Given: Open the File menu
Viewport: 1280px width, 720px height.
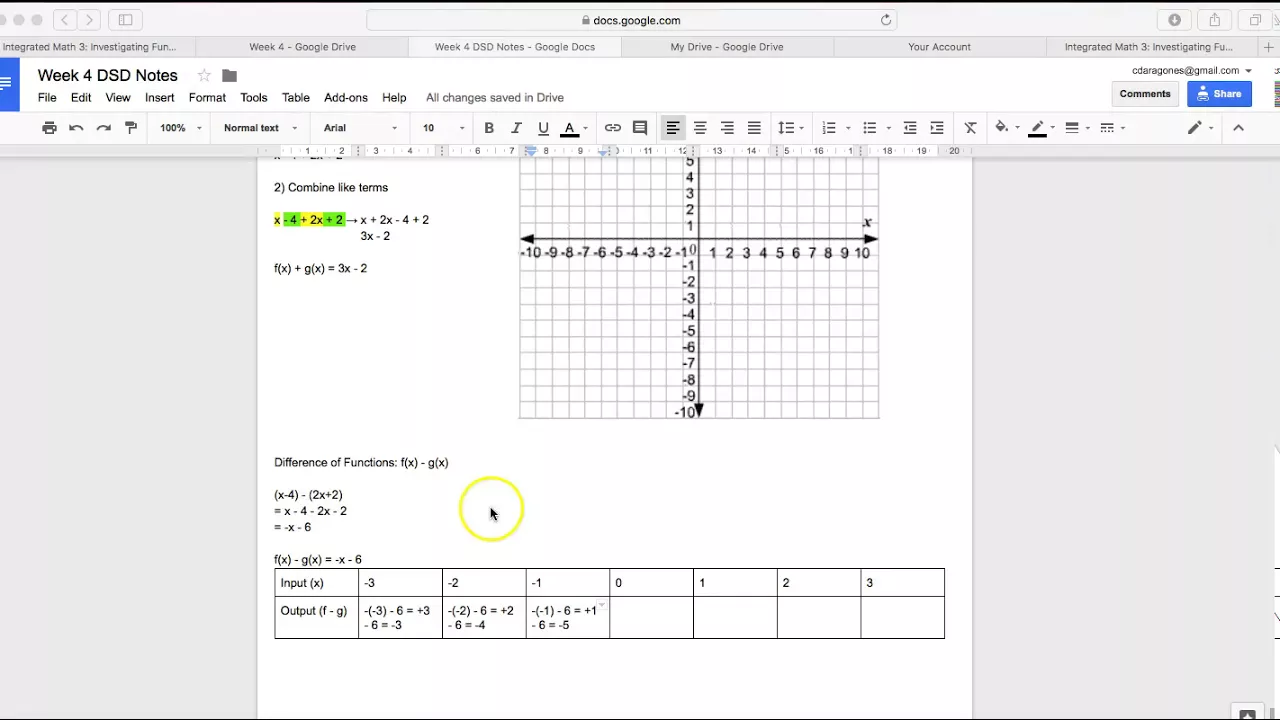Looking at the screenshot, I should 47,98.
